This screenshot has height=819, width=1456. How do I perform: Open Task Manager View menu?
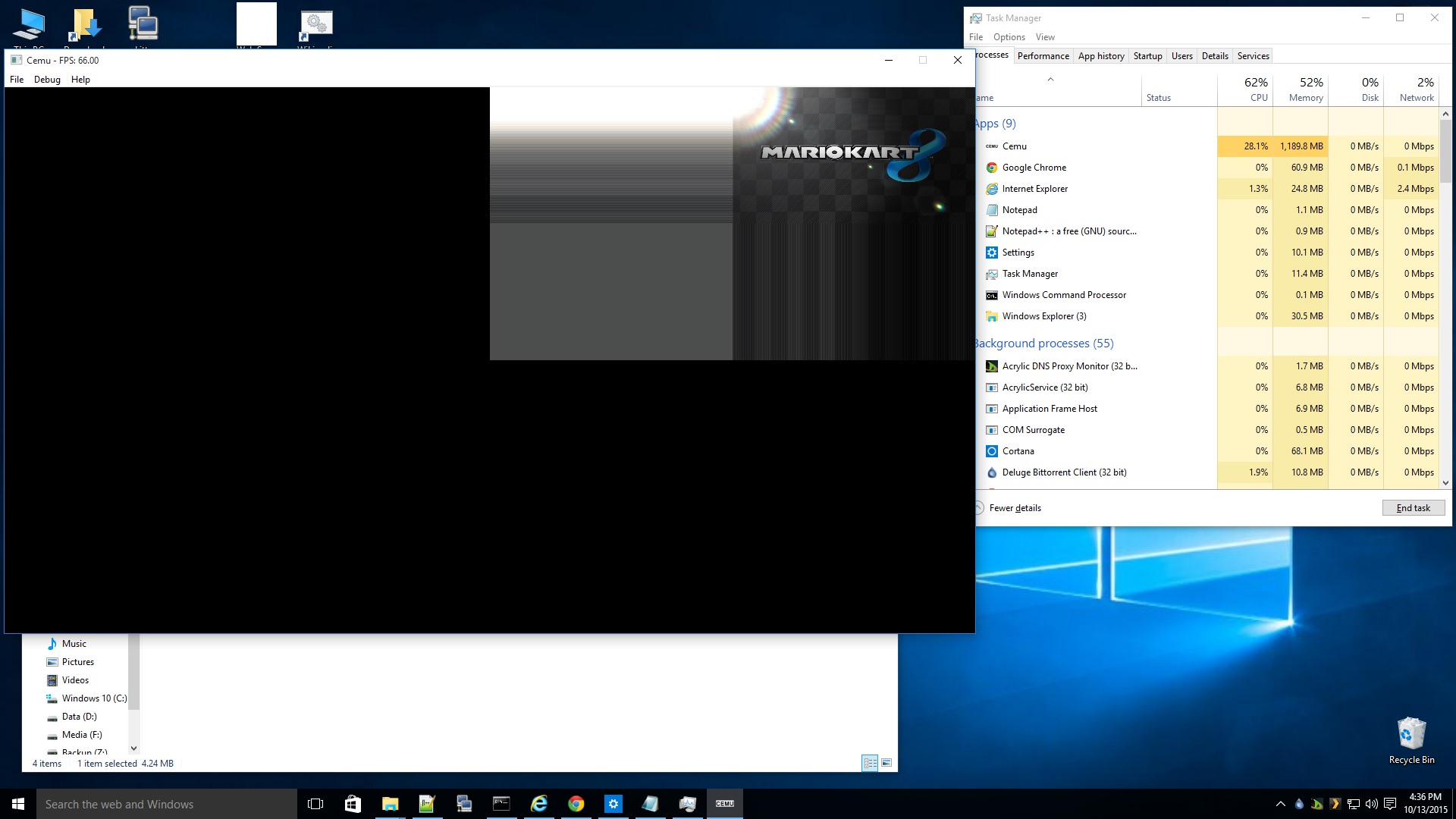1045,37
